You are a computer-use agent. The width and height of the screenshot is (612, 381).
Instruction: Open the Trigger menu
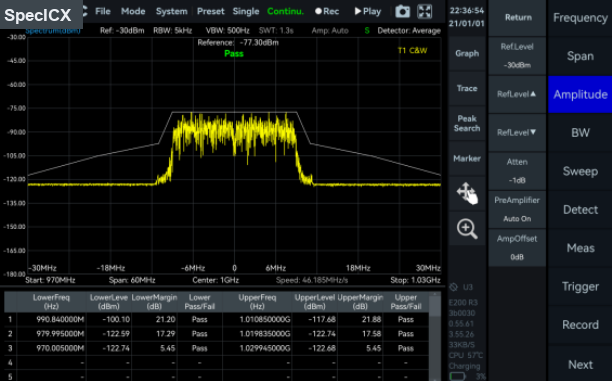[x=580, y=287]
